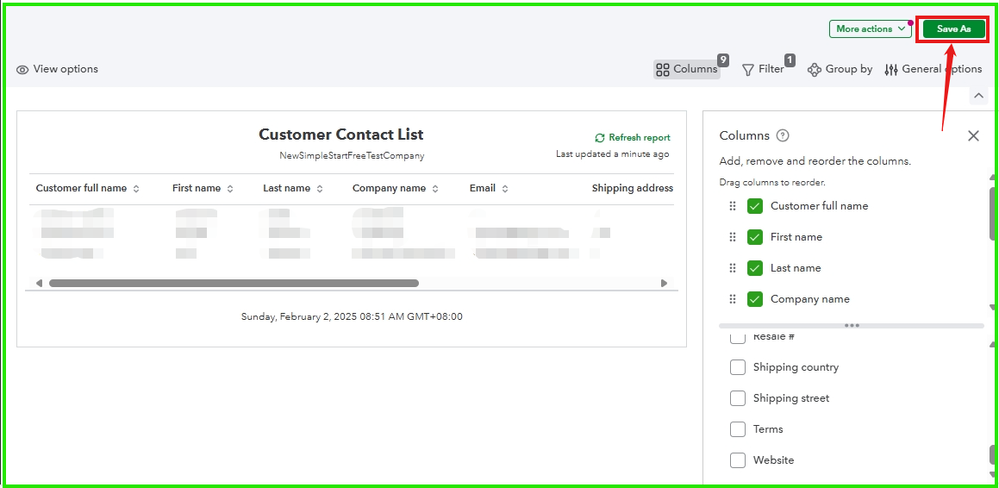This screenshot has height=488, width=999.
Task: Click the Save As button
Action: point(953,29)
